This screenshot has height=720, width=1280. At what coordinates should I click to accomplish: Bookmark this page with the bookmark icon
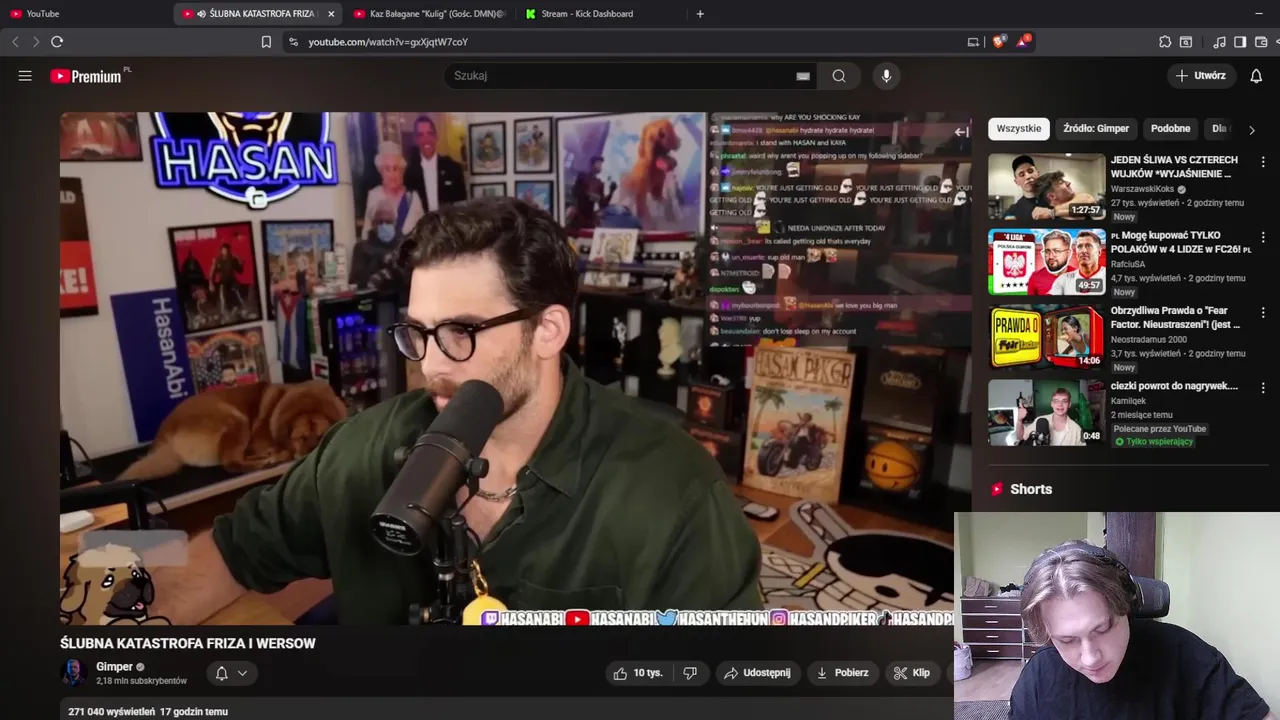click(x=266, y=42)
